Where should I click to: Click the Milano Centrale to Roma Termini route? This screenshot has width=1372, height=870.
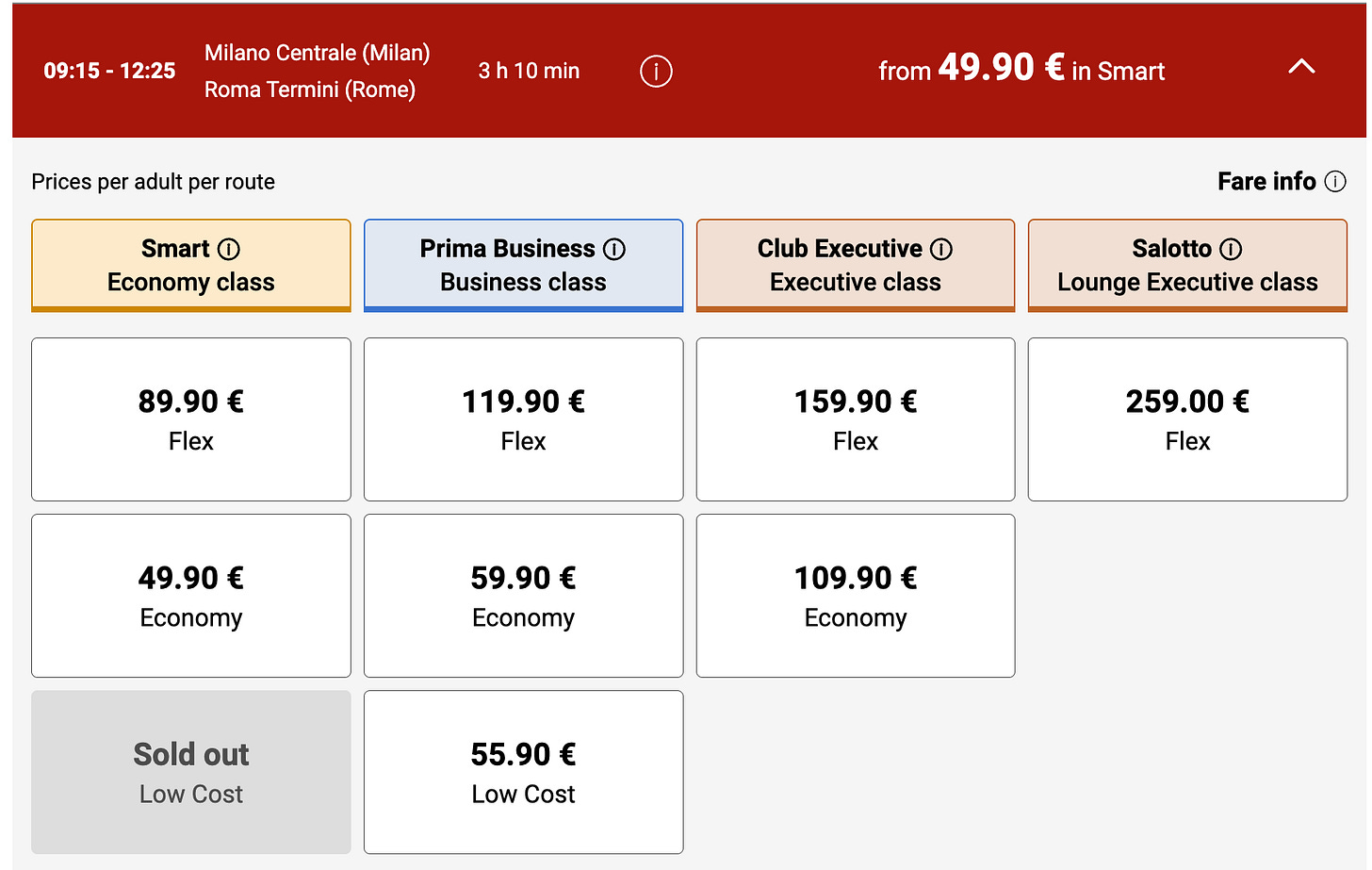click(x=316, y=71)
